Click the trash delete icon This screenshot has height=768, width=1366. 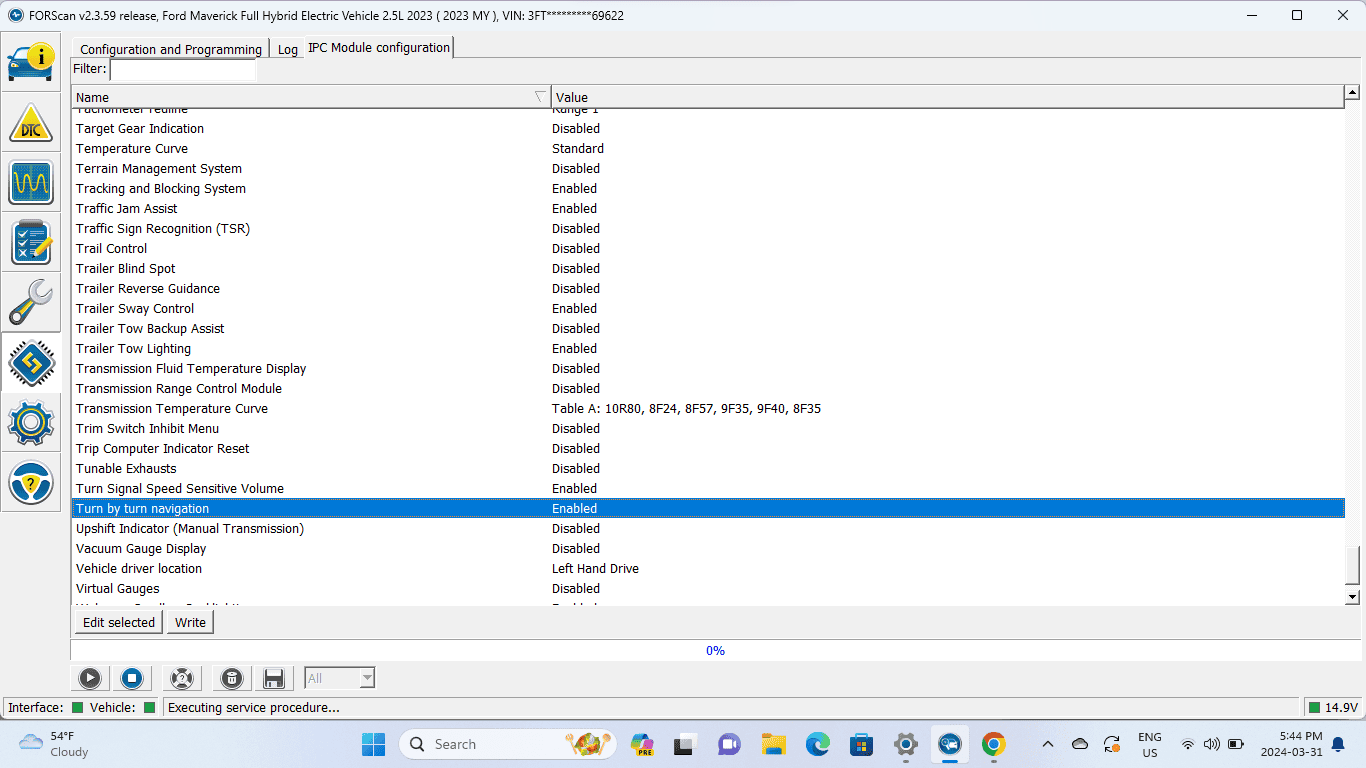point(231,678)
